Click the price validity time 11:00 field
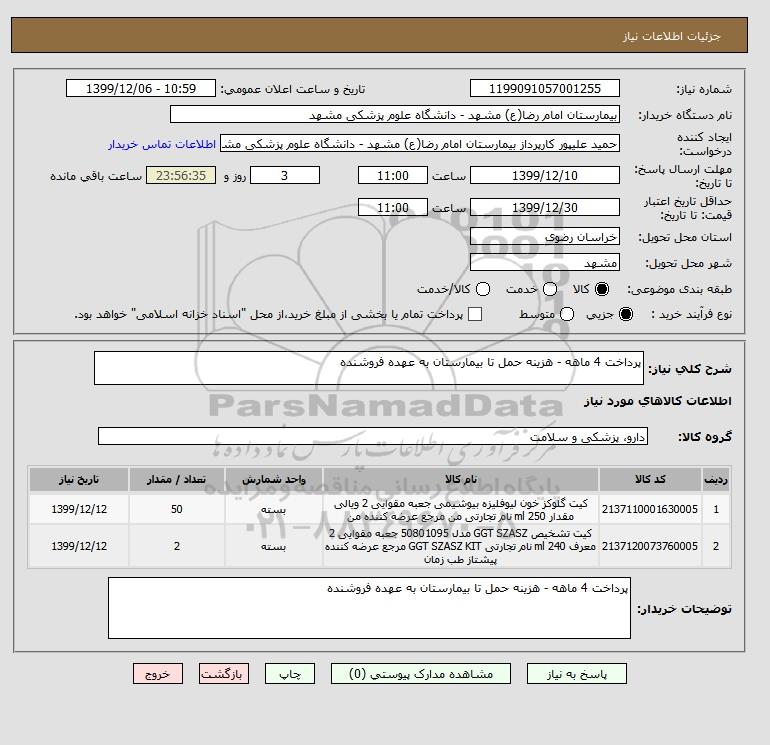This screenshot has height=745, width=770. (x=393, y=207)
